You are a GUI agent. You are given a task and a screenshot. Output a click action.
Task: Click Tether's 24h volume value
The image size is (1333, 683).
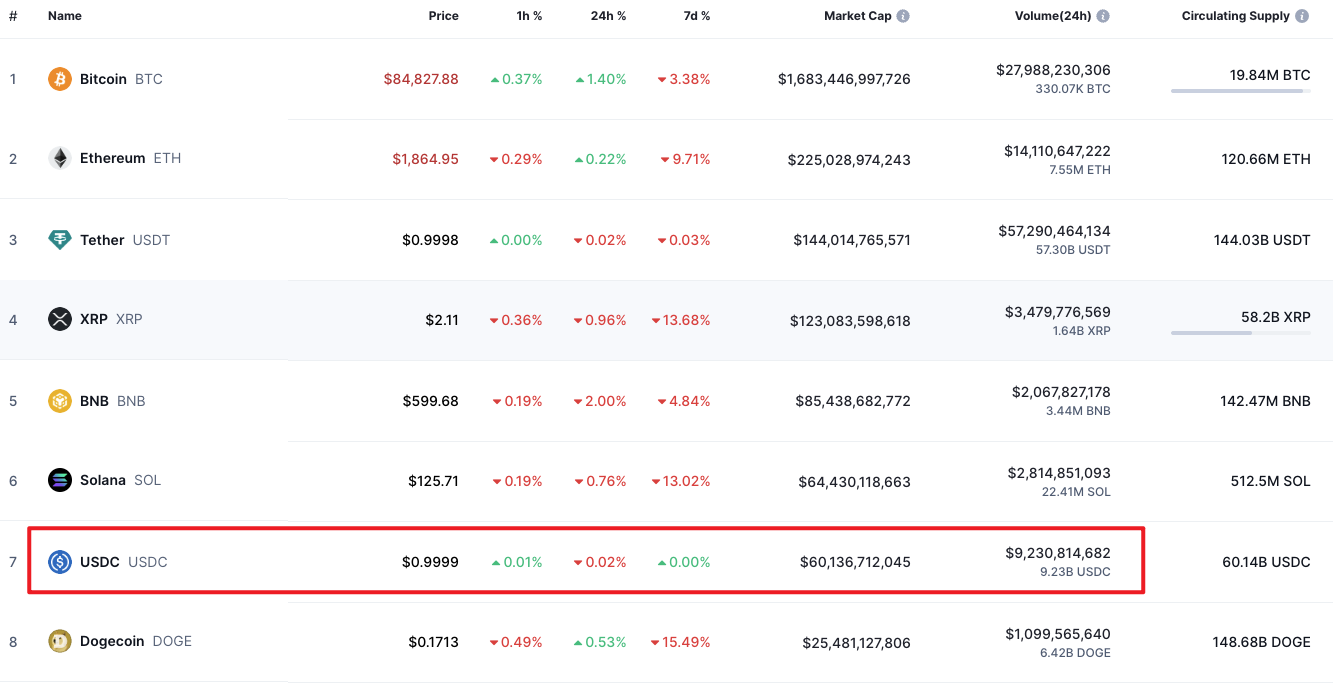coord(1054,231)
